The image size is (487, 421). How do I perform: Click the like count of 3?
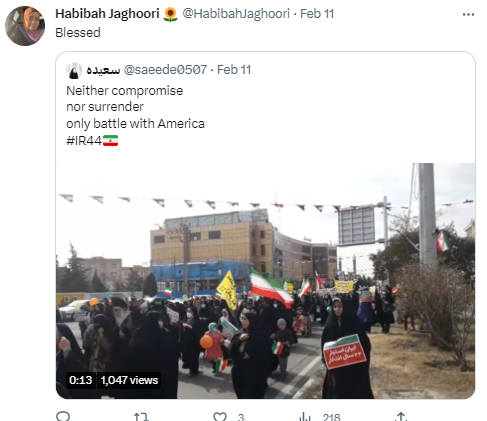(x=241, y=417)
